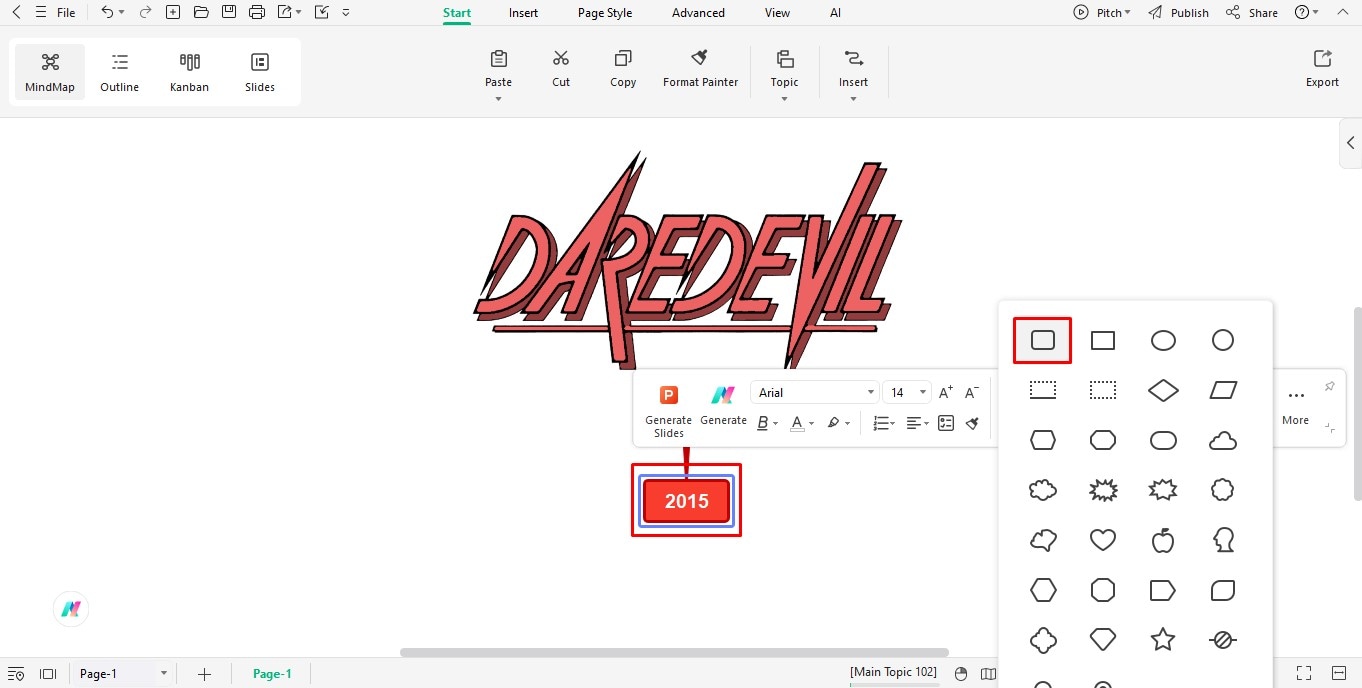Viewport: 1362px width, 688px height.
Task: Open the help question mark menu
Action: [x=1307, y=13]
